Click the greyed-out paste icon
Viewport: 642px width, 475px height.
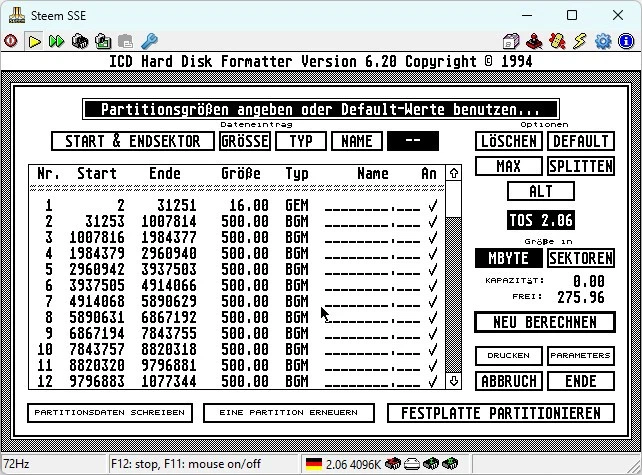[x=125, y=41]
